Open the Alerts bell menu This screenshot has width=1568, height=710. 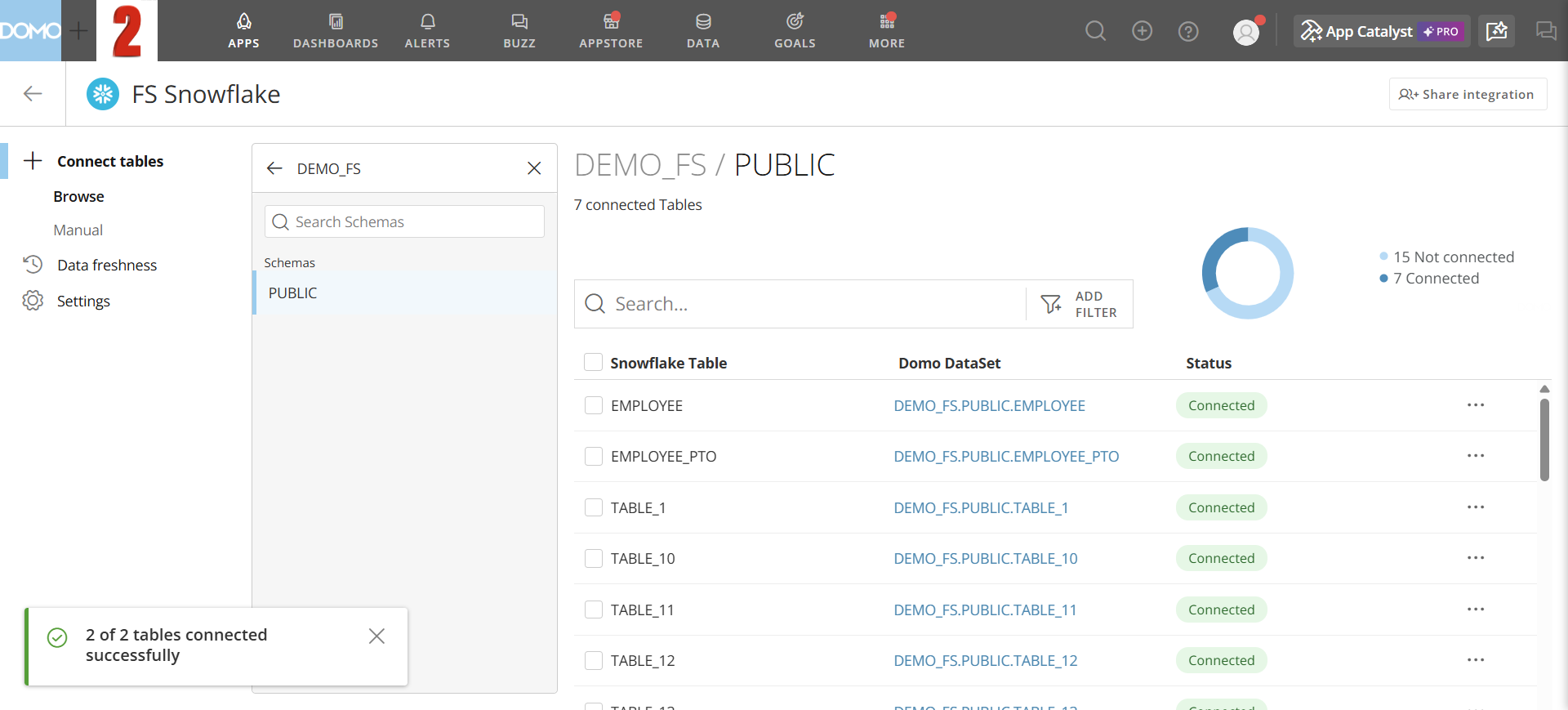point(427,30)
